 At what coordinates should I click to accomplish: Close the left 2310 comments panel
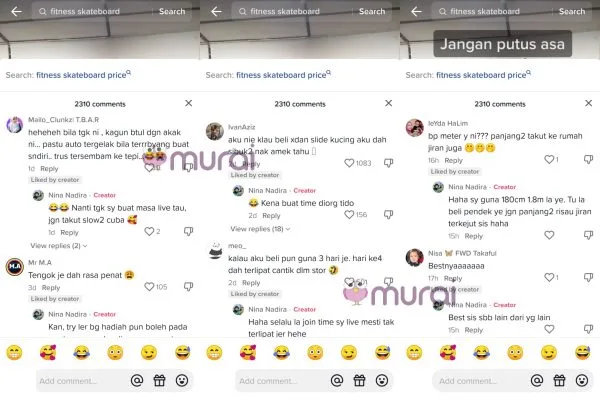189,103
